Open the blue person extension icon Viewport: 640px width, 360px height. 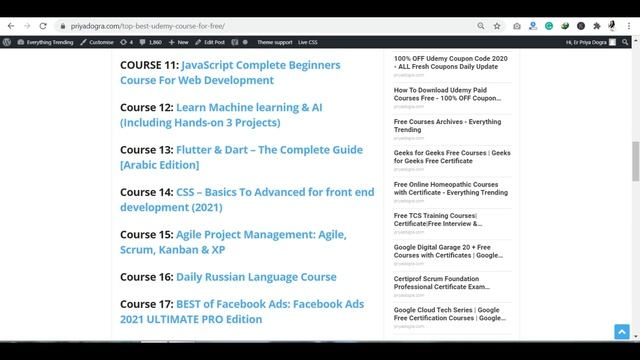[533, 26]
